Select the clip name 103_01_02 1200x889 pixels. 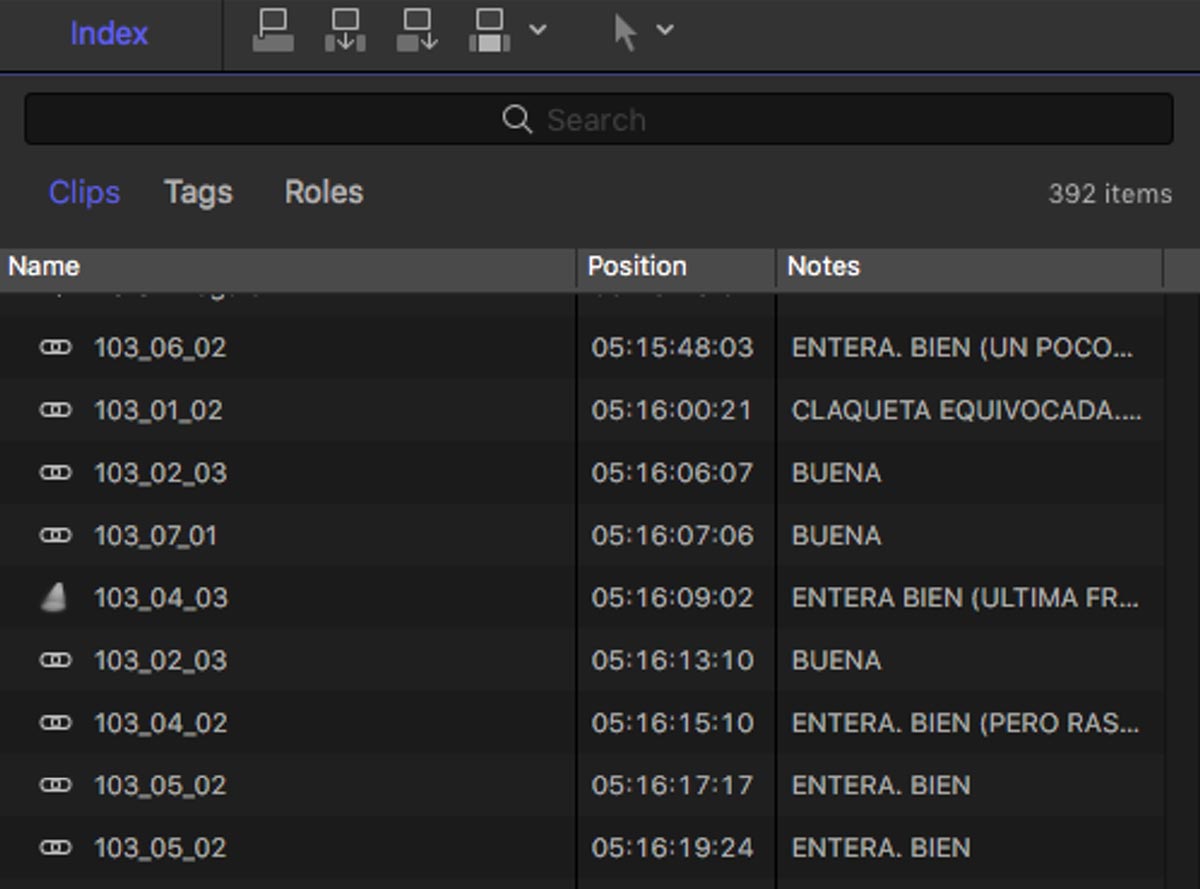click(x=158, y=410)
